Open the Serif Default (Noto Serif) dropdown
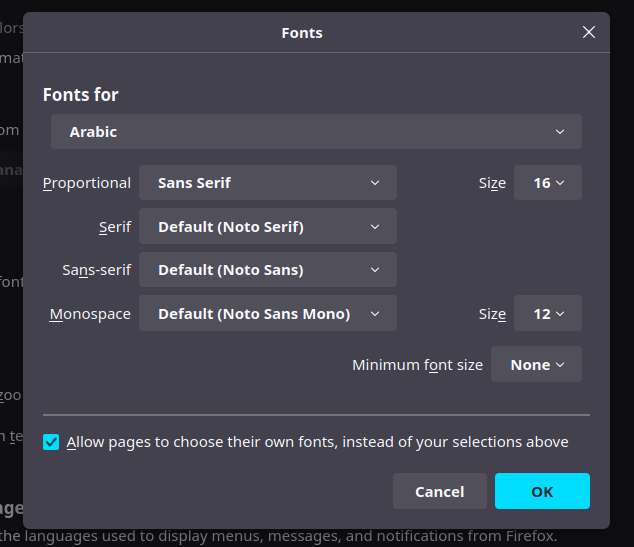Viewport: 634px width, 547px height. [268, 226]
